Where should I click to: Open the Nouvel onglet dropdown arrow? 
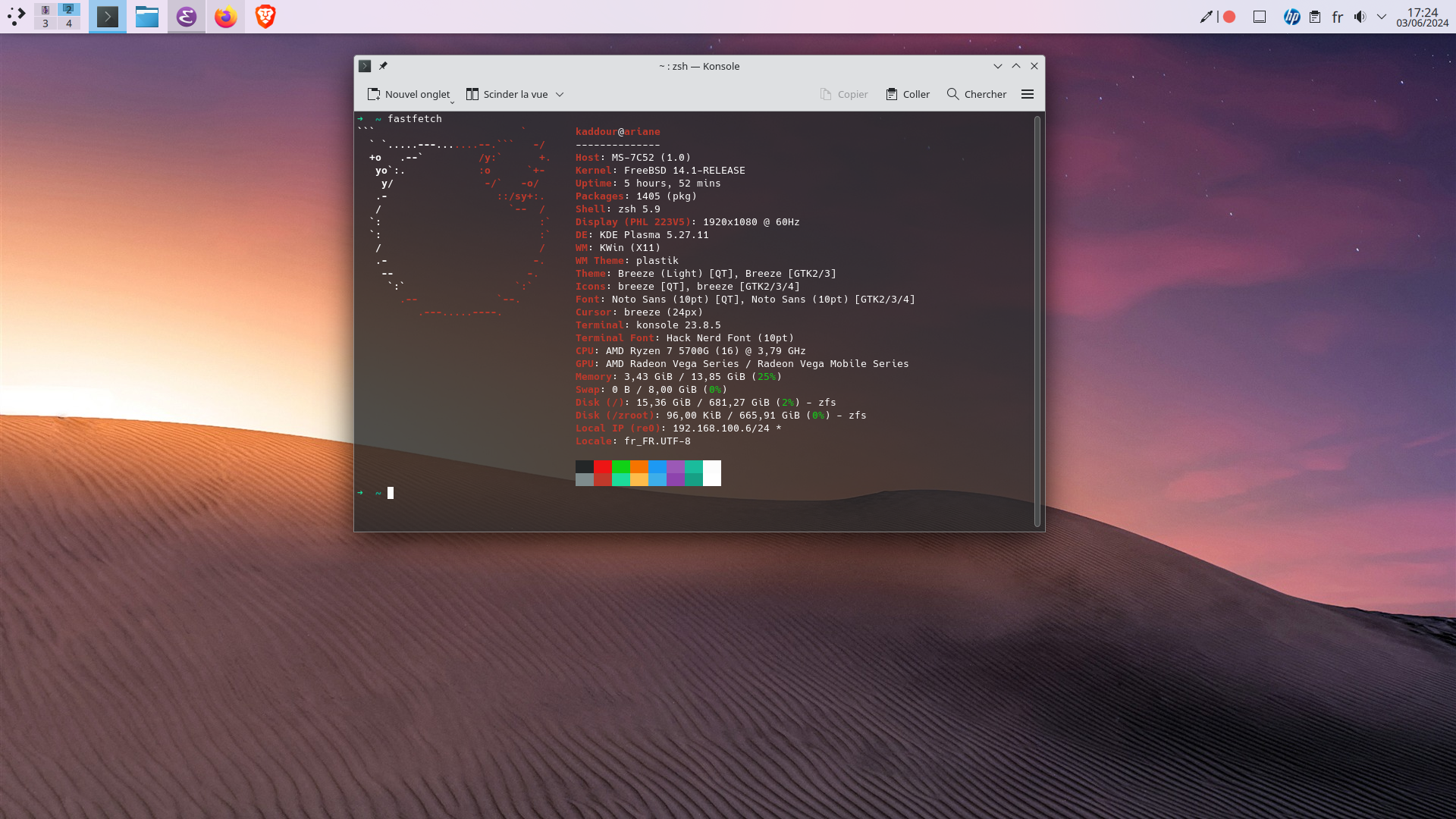point(453,102)
